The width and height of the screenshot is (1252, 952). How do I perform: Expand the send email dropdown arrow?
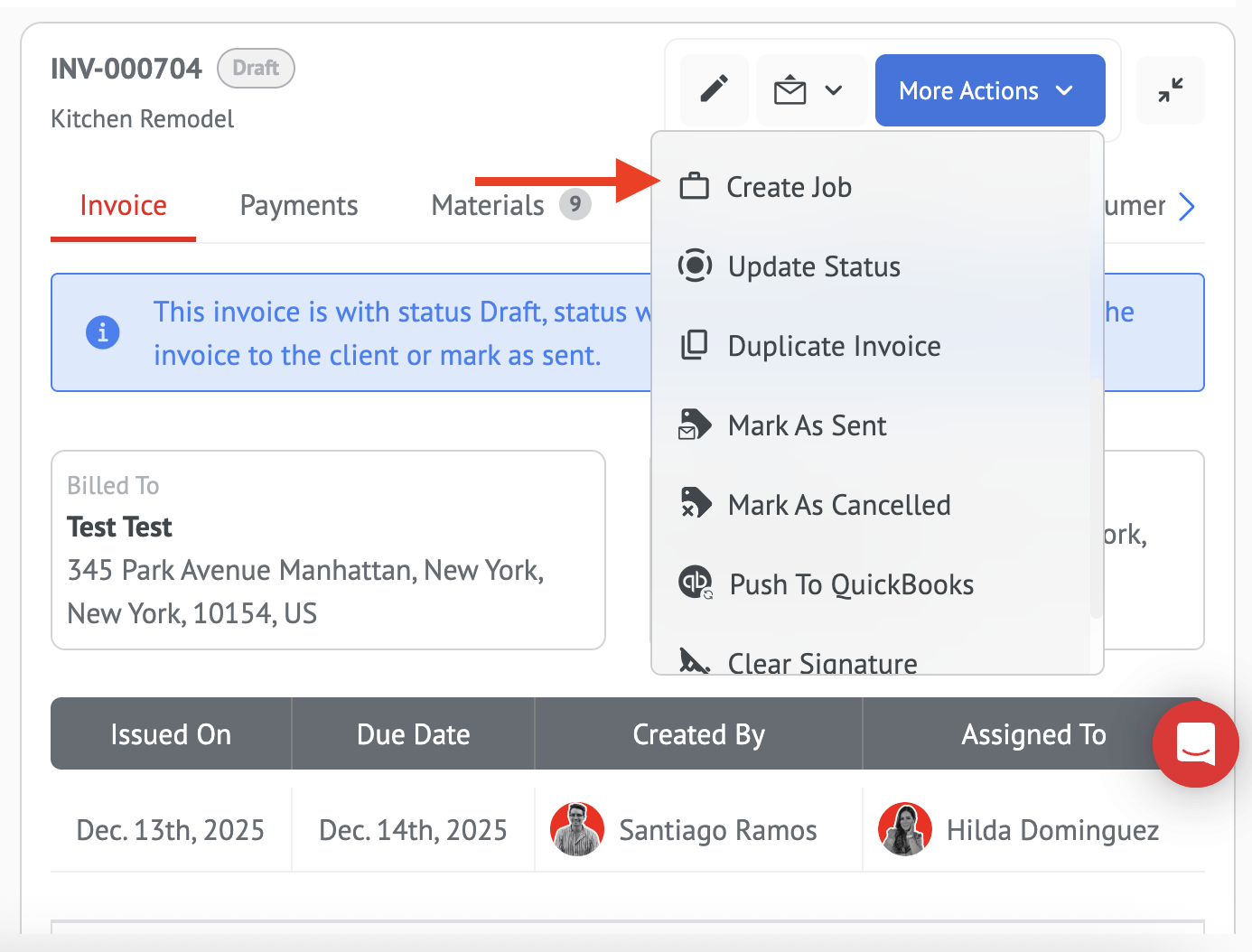coord(834,90)
